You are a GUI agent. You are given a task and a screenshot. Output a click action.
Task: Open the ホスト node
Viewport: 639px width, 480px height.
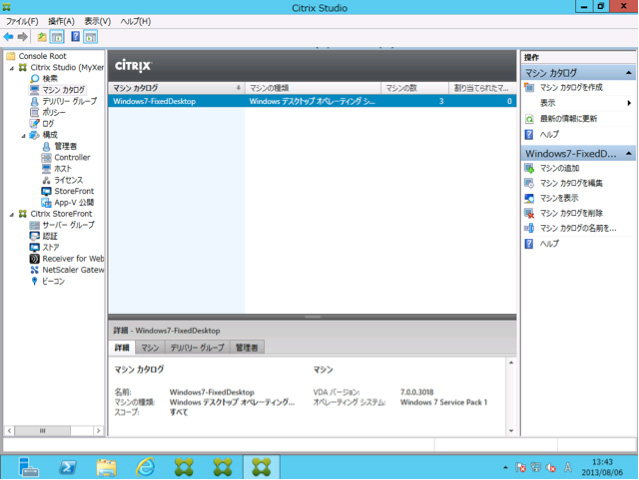click(63, 169)
